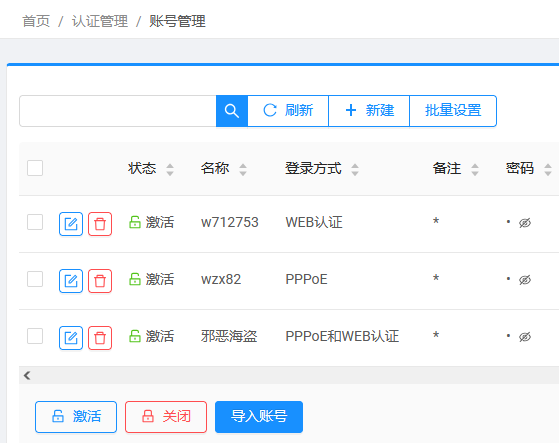
Task: Check the w712753 row checkbox
Action: pyautogui.click(x=35, y=222)
